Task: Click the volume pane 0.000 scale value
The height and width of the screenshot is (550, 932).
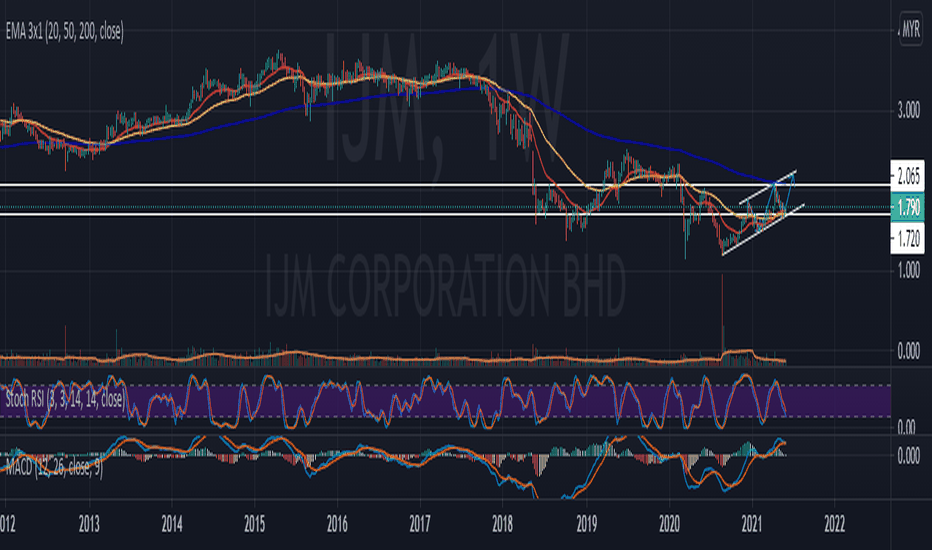Action: (x=908, y=351)
